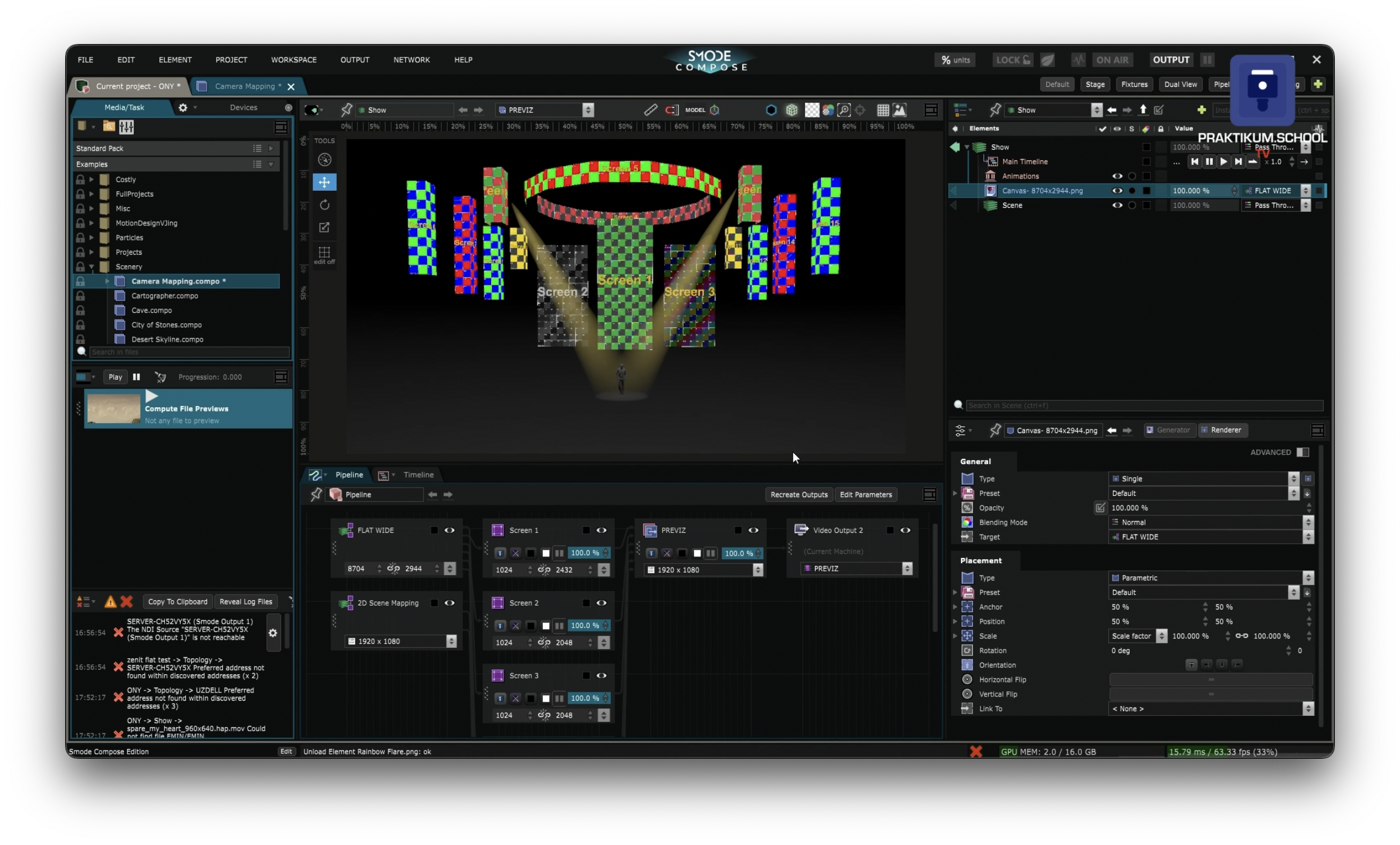This screenshot has width=1400, height=845.
Task: Click the go up arrow in Elements toolbar
Action: click(x=1143, y=110)
